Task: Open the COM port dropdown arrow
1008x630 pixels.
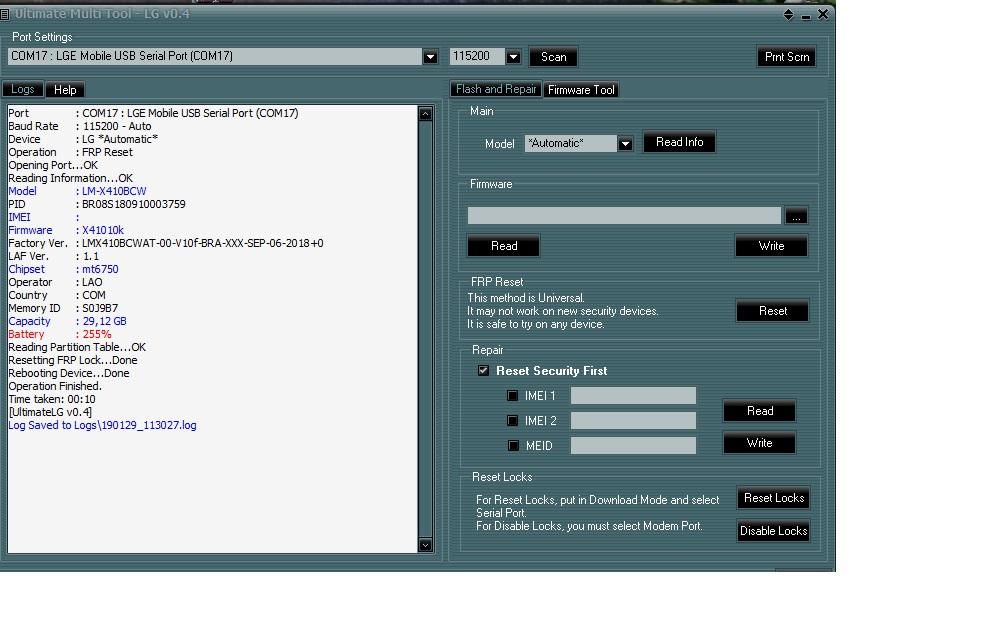Action: 430,57
